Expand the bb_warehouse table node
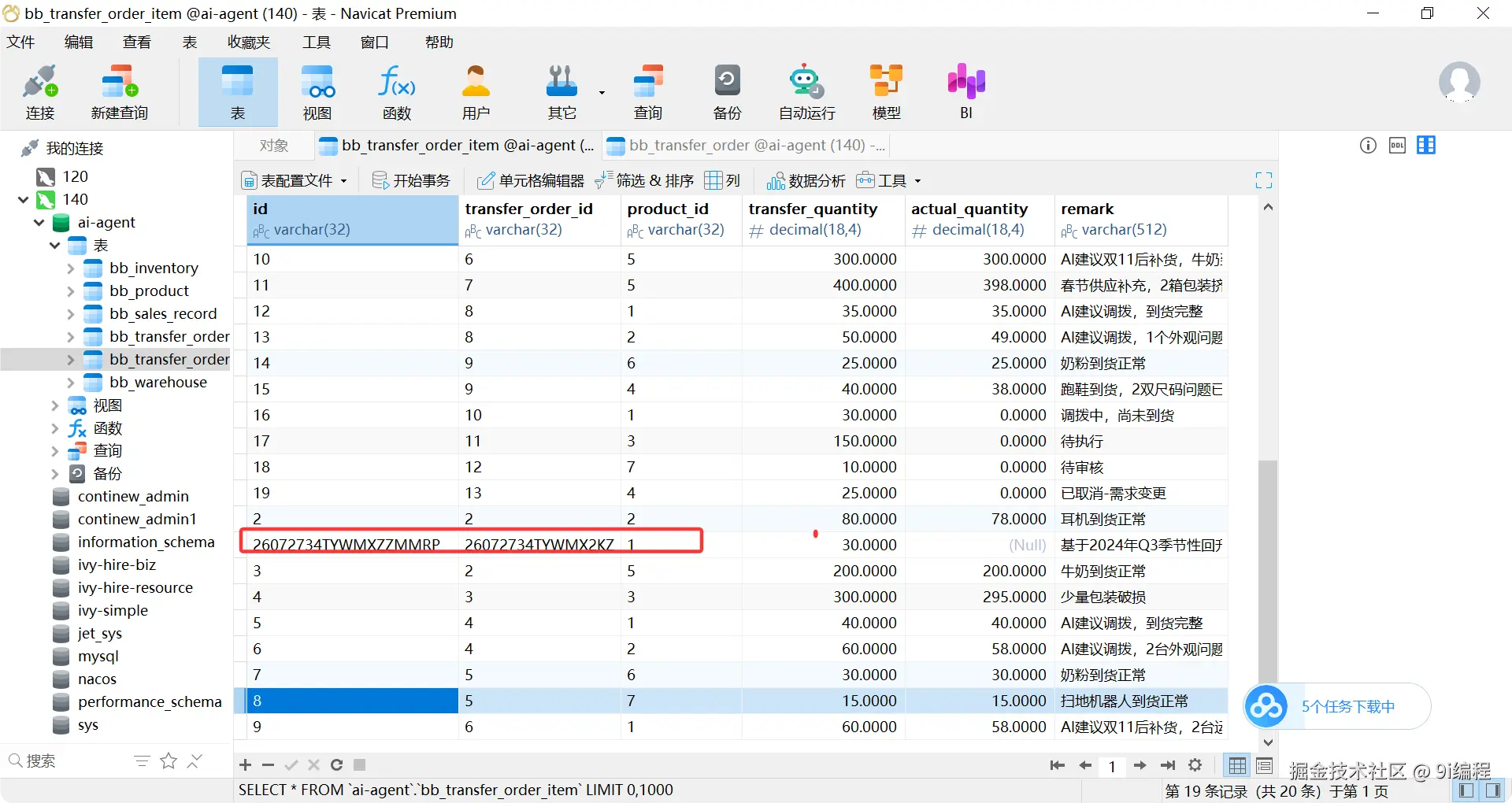The image size is (1512, 803). (x=70, y=383)
